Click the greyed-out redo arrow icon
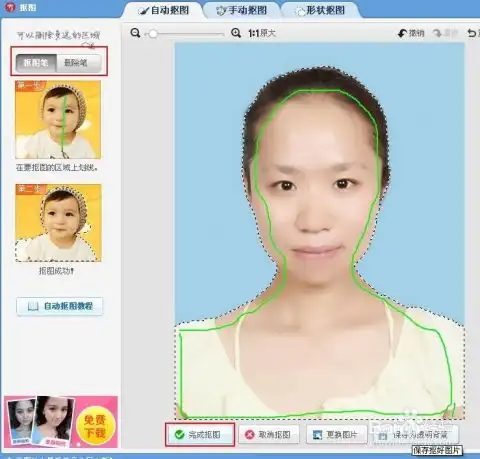480x459 pixels. [x=437, y=33]
